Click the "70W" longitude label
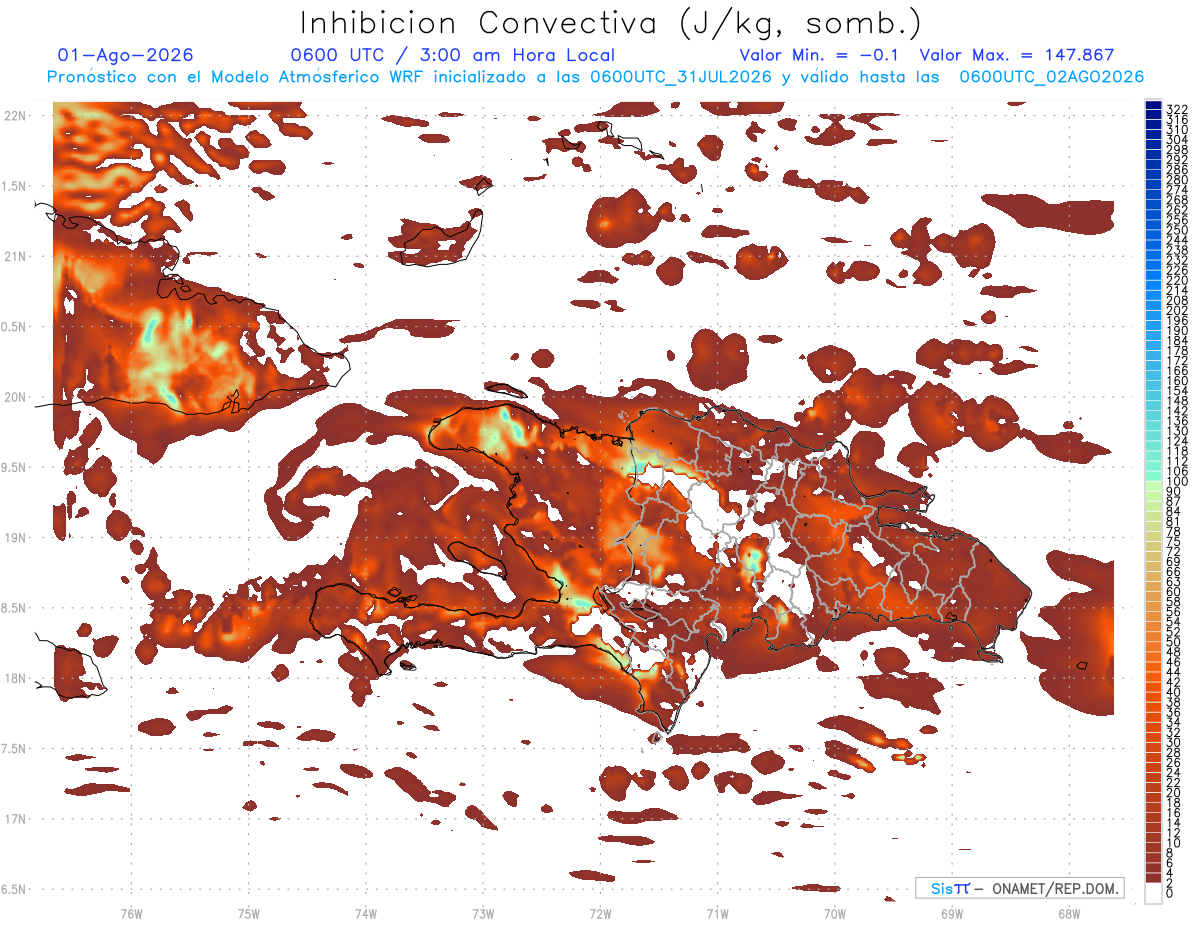 click(834, 913)
